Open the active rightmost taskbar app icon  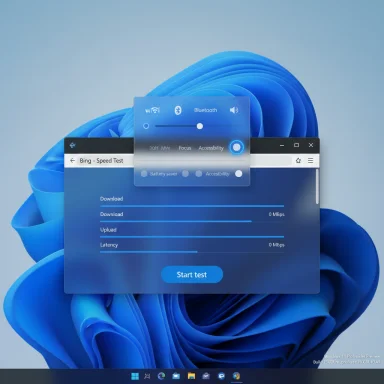pyautogui.click(x=236, y=376)
